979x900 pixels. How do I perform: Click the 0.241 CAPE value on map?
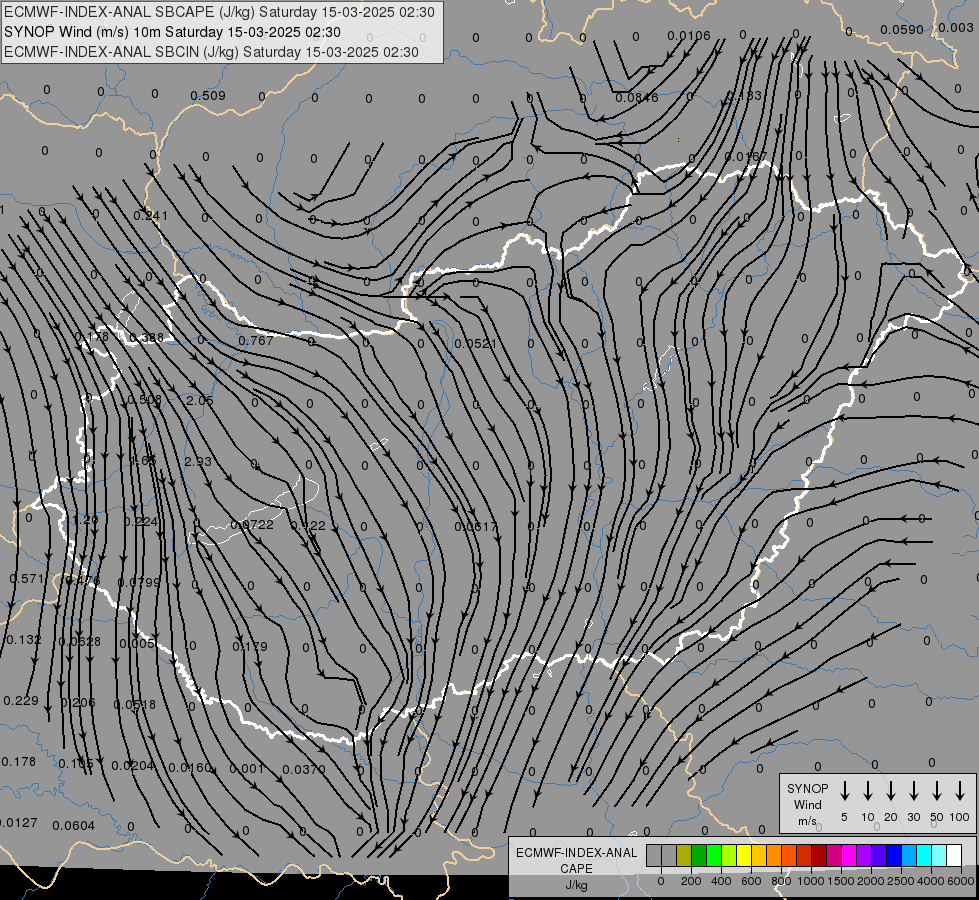pos(150,216)
